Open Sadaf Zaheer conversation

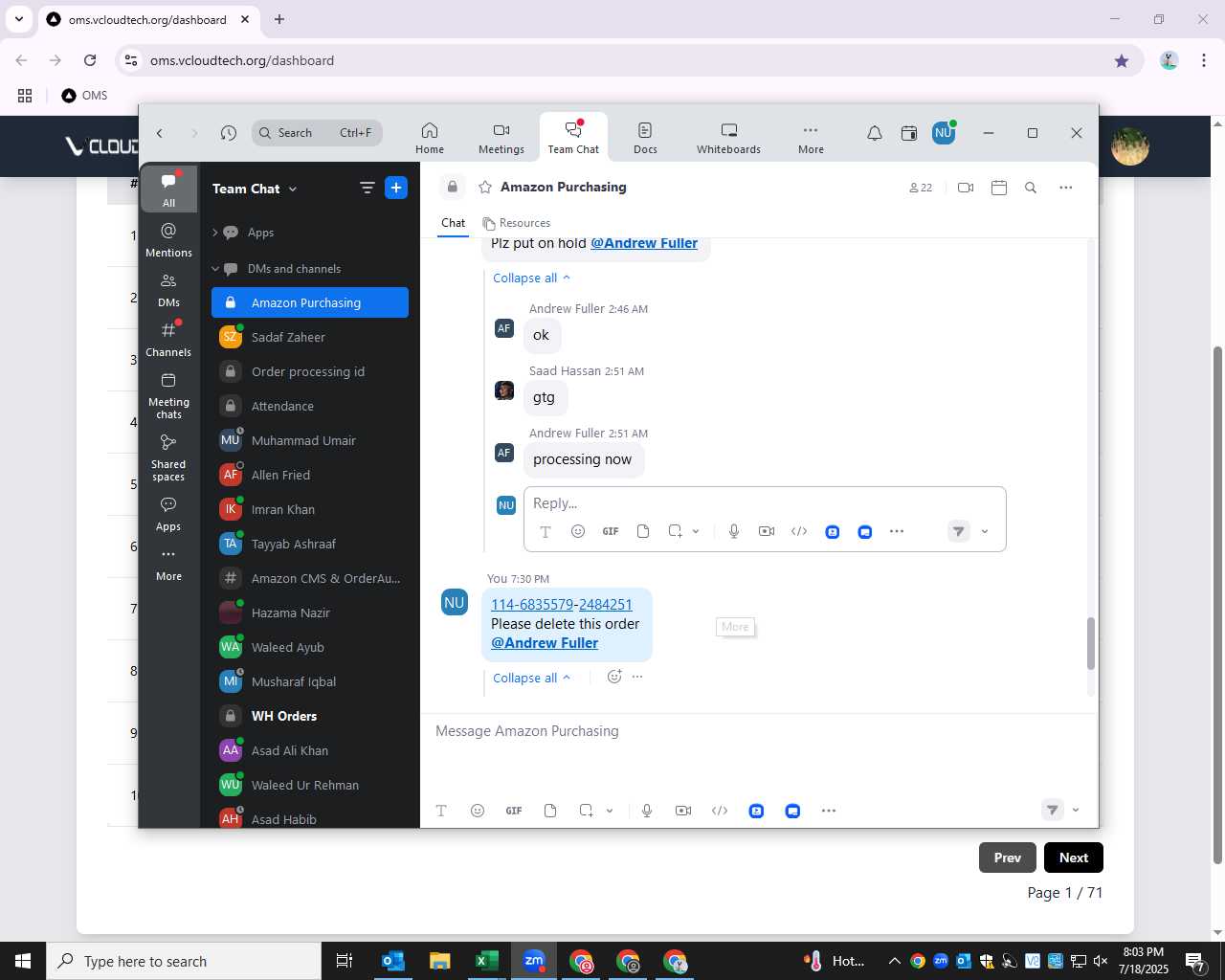click(x=310, y=337)
